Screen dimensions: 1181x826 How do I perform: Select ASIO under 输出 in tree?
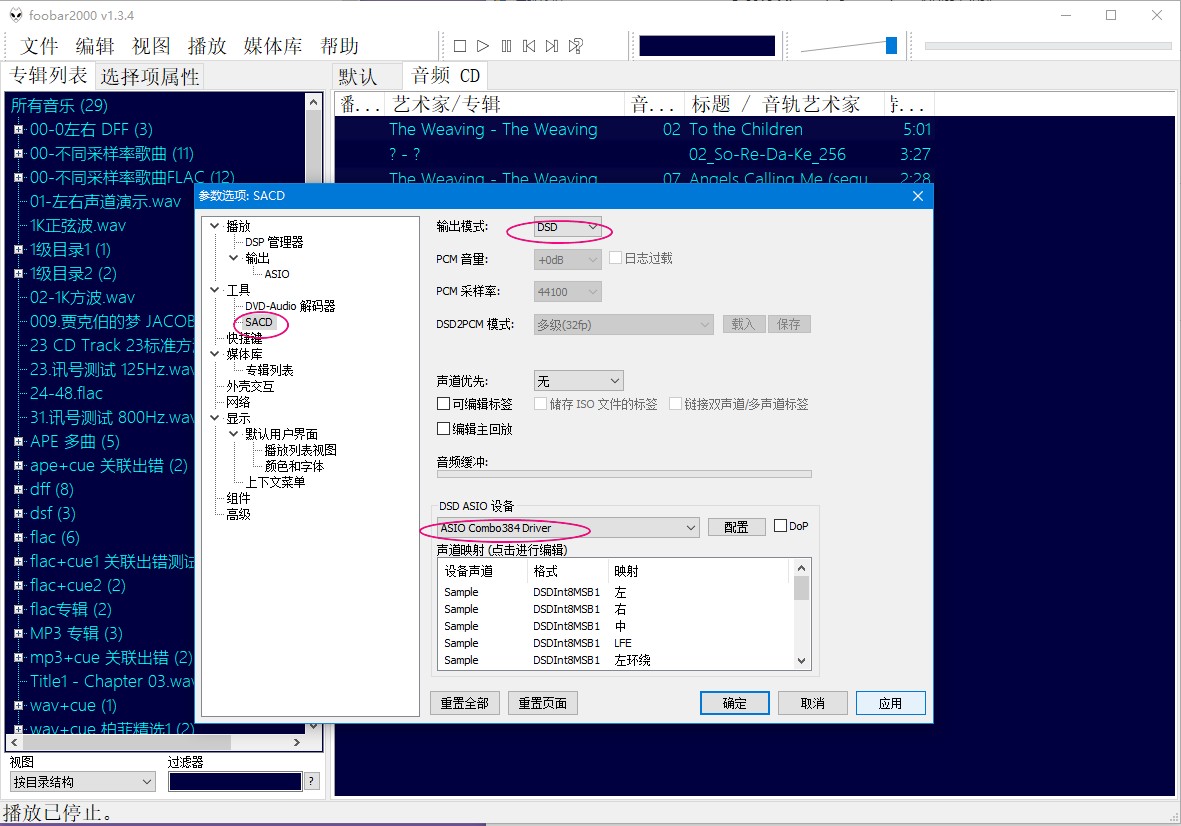tap(276, 274)
